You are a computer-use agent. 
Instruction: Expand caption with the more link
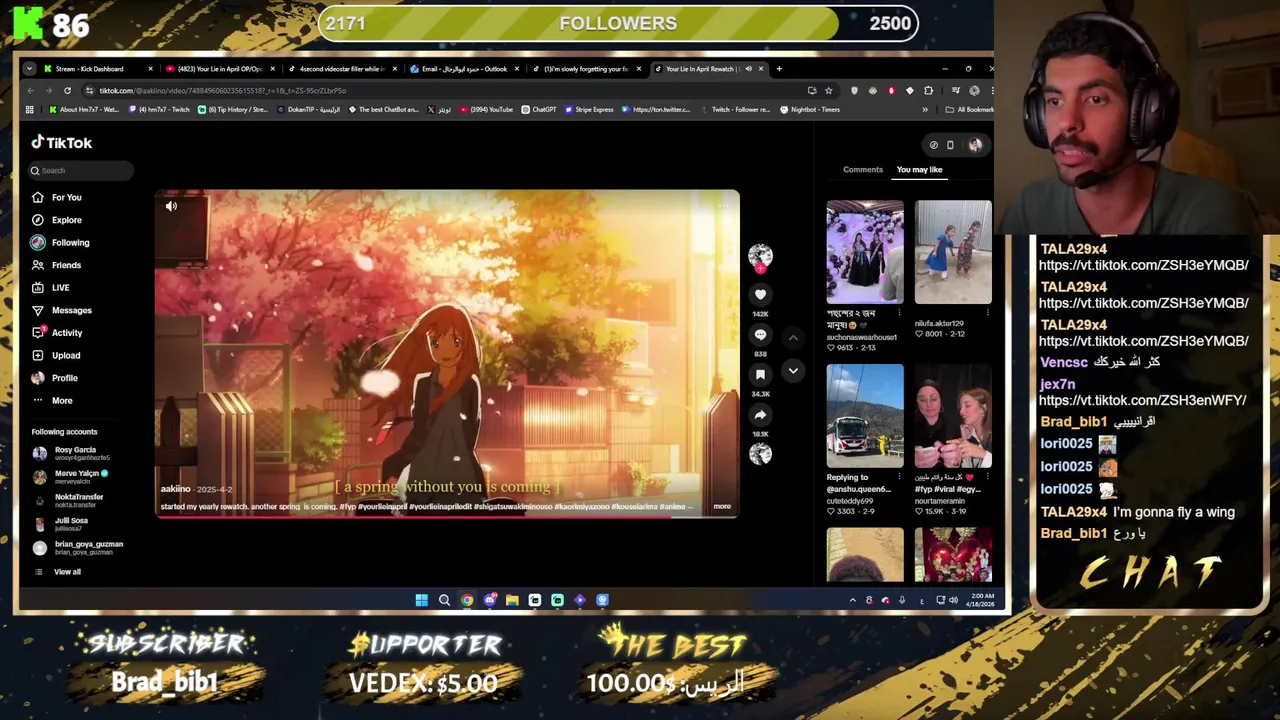[x=722, y=506]
